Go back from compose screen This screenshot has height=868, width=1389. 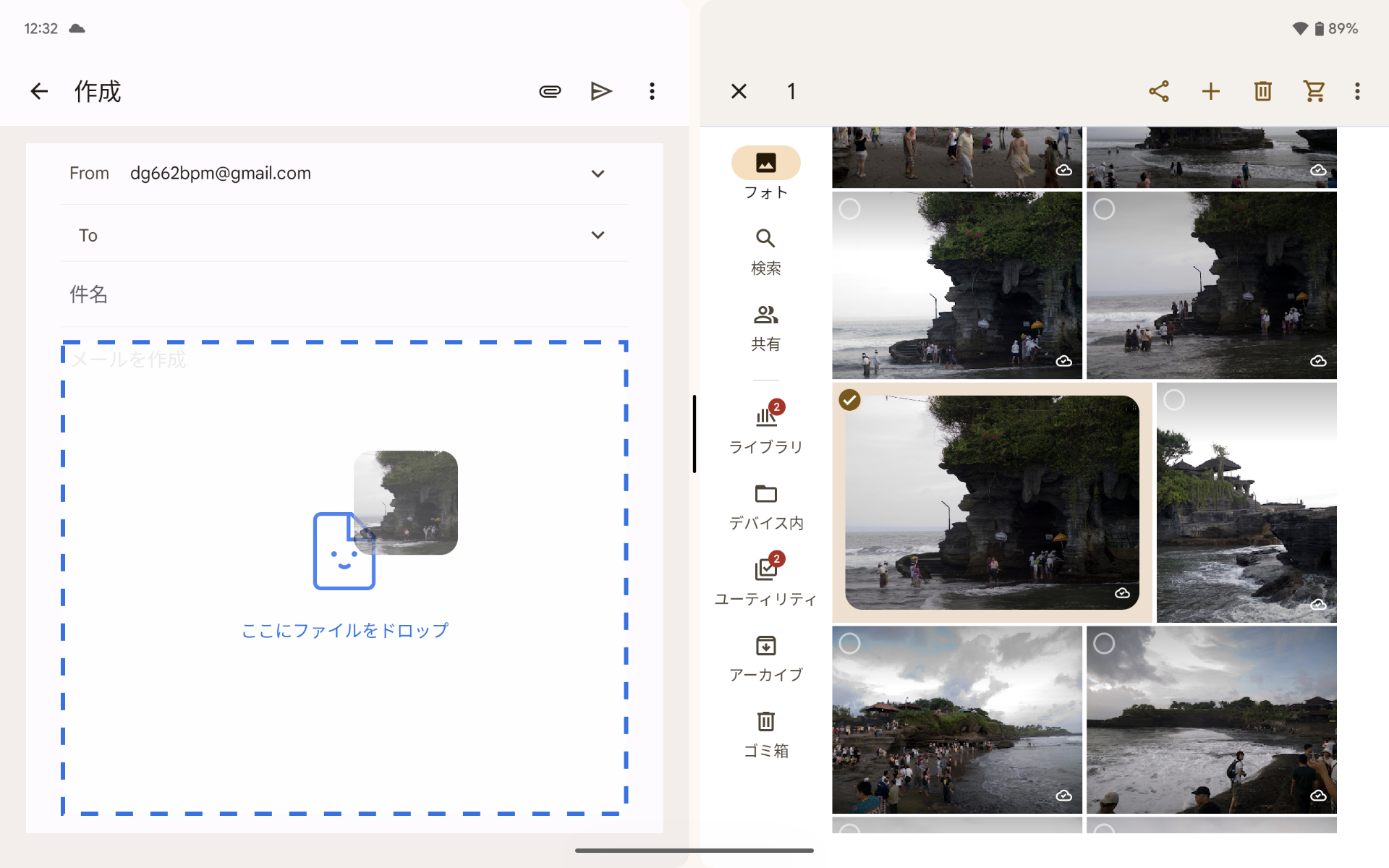pos(39,91)
